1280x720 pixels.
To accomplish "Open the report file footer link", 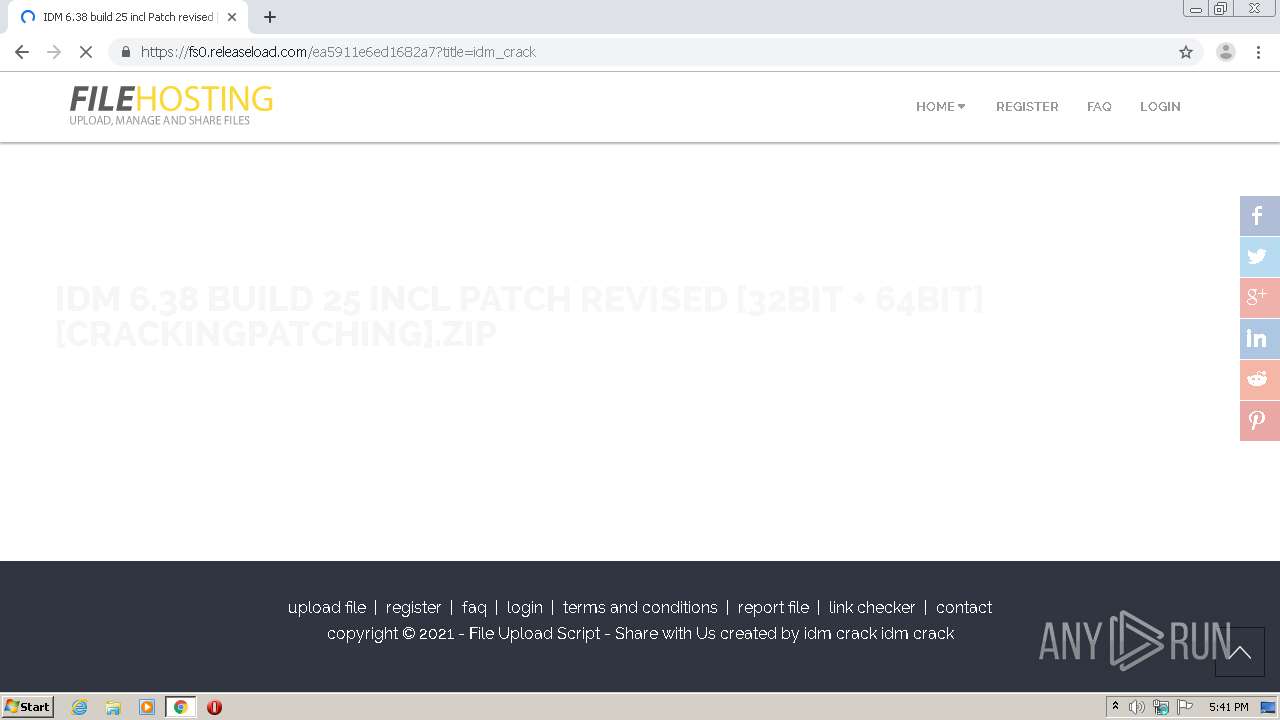I will click(773, 607).
